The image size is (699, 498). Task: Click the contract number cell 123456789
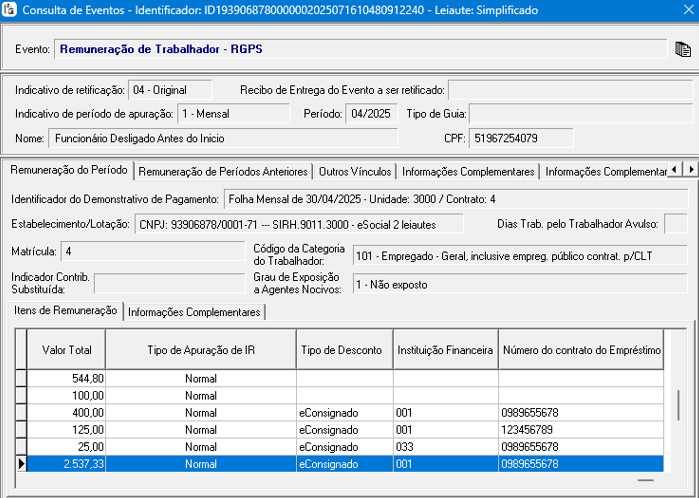[x=580, y=430]
